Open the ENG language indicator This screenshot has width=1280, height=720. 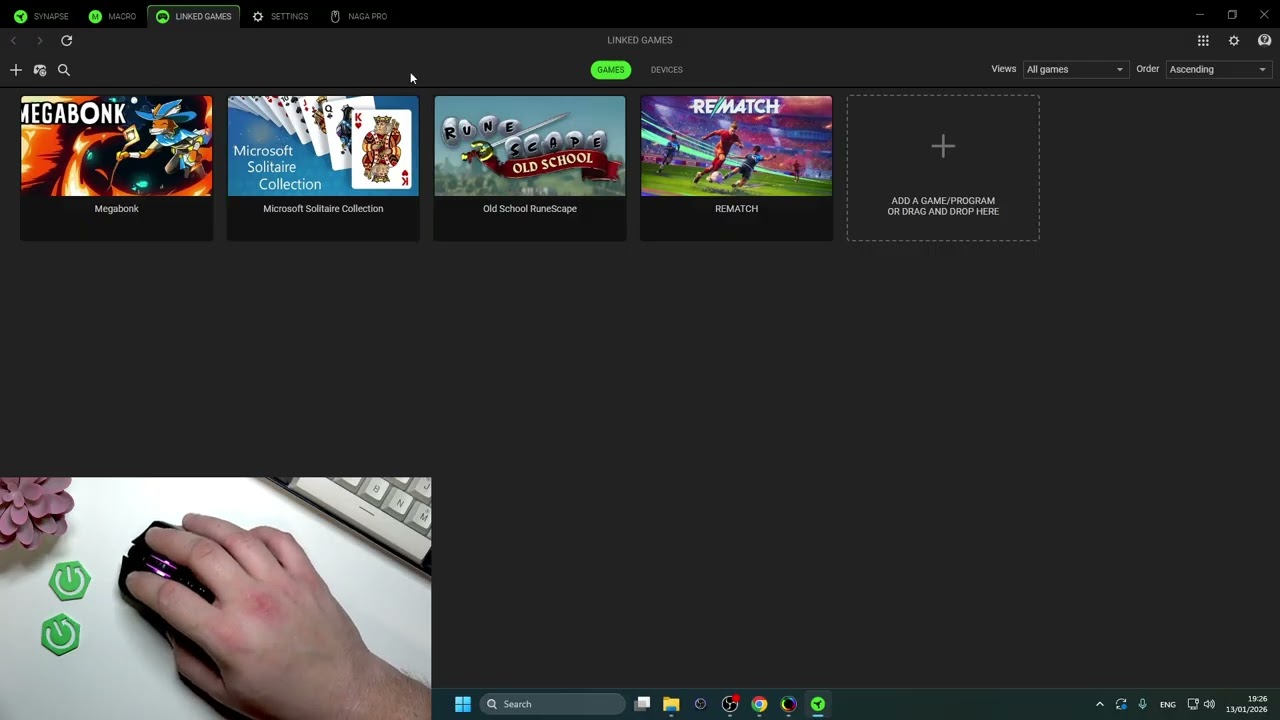tap(1167, 705)
